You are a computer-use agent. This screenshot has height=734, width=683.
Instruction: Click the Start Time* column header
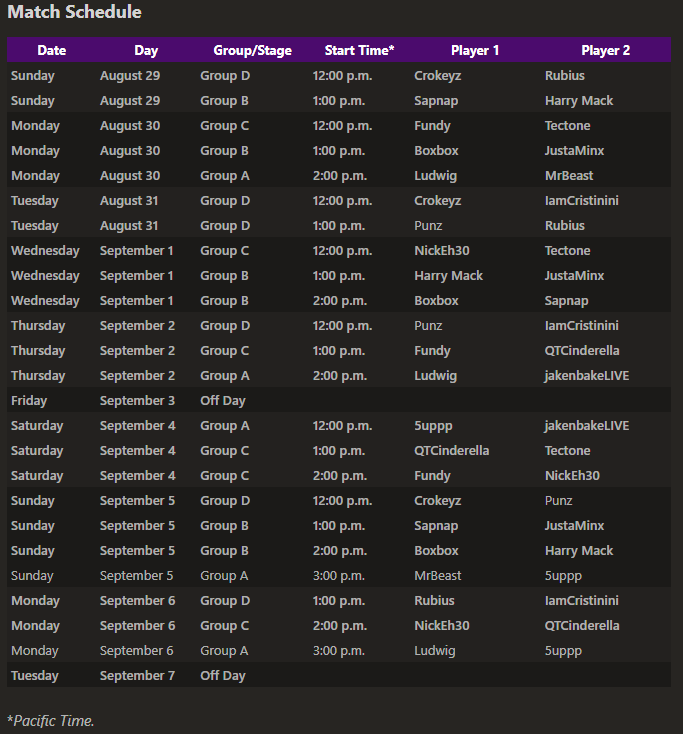click(359, 50)
